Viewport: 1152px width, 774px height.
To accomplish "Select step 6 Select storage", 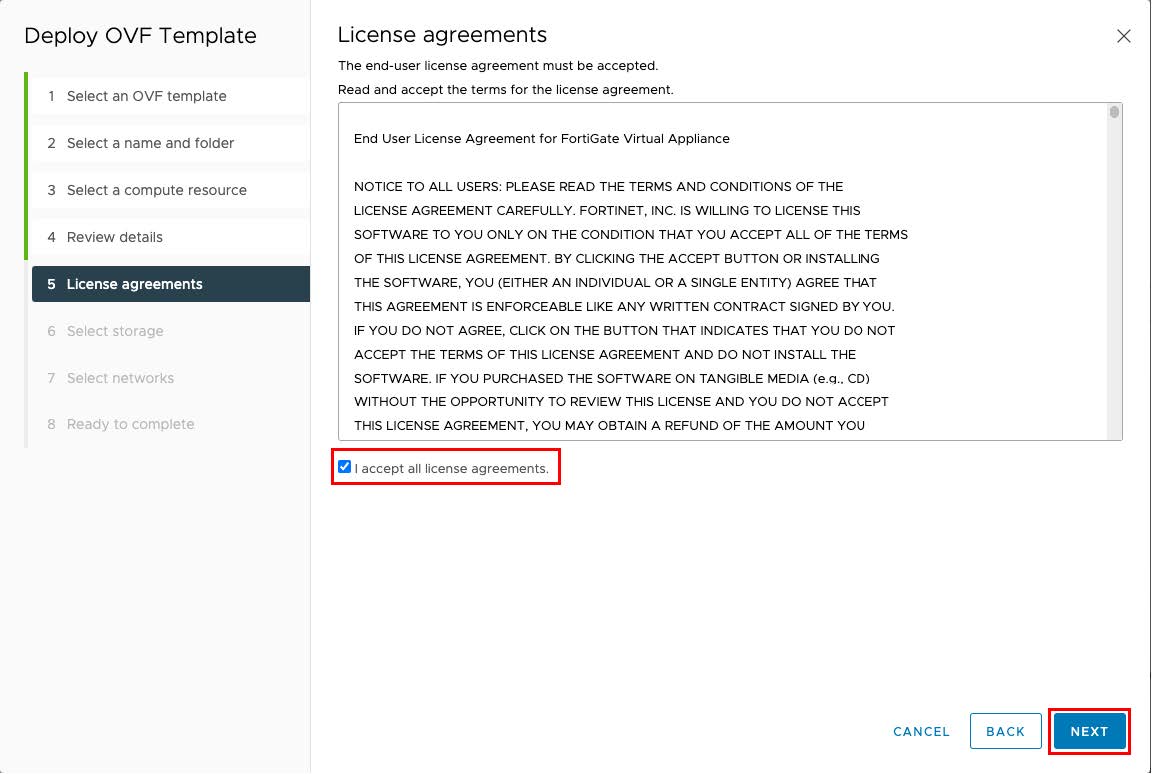I will click(170, 331).
